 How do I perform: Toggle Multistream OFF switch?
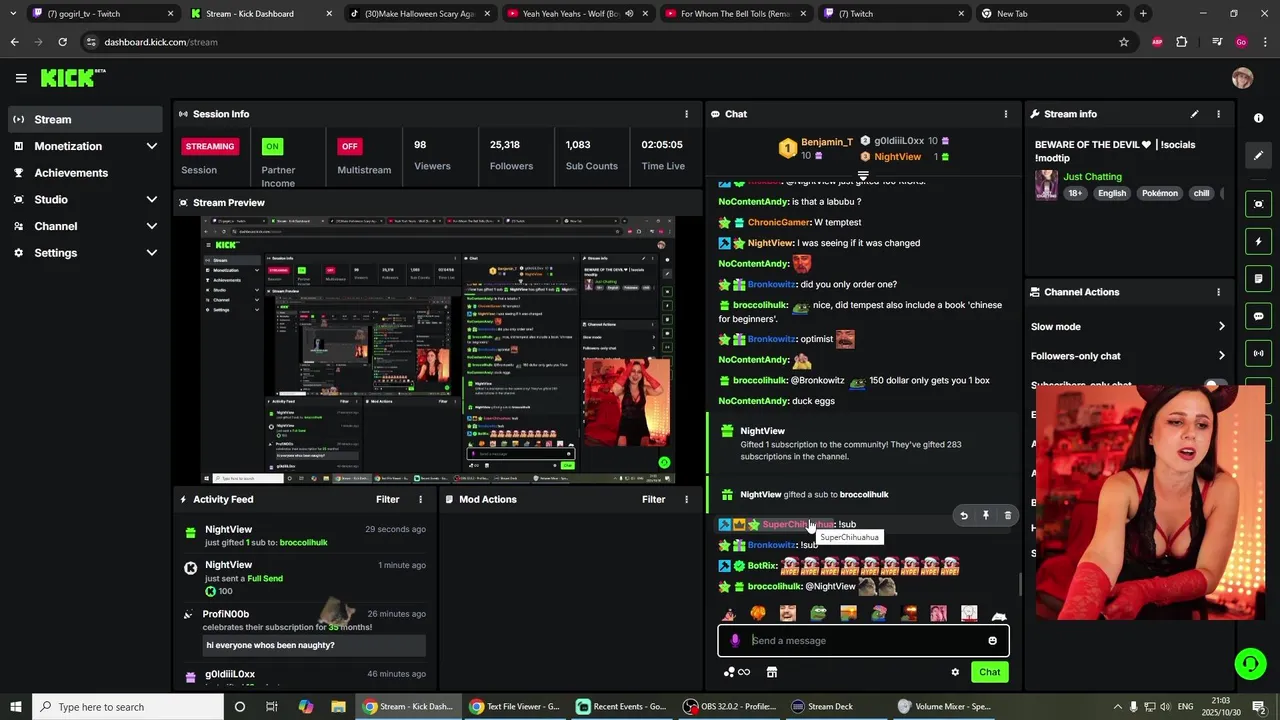click(349, 146)
